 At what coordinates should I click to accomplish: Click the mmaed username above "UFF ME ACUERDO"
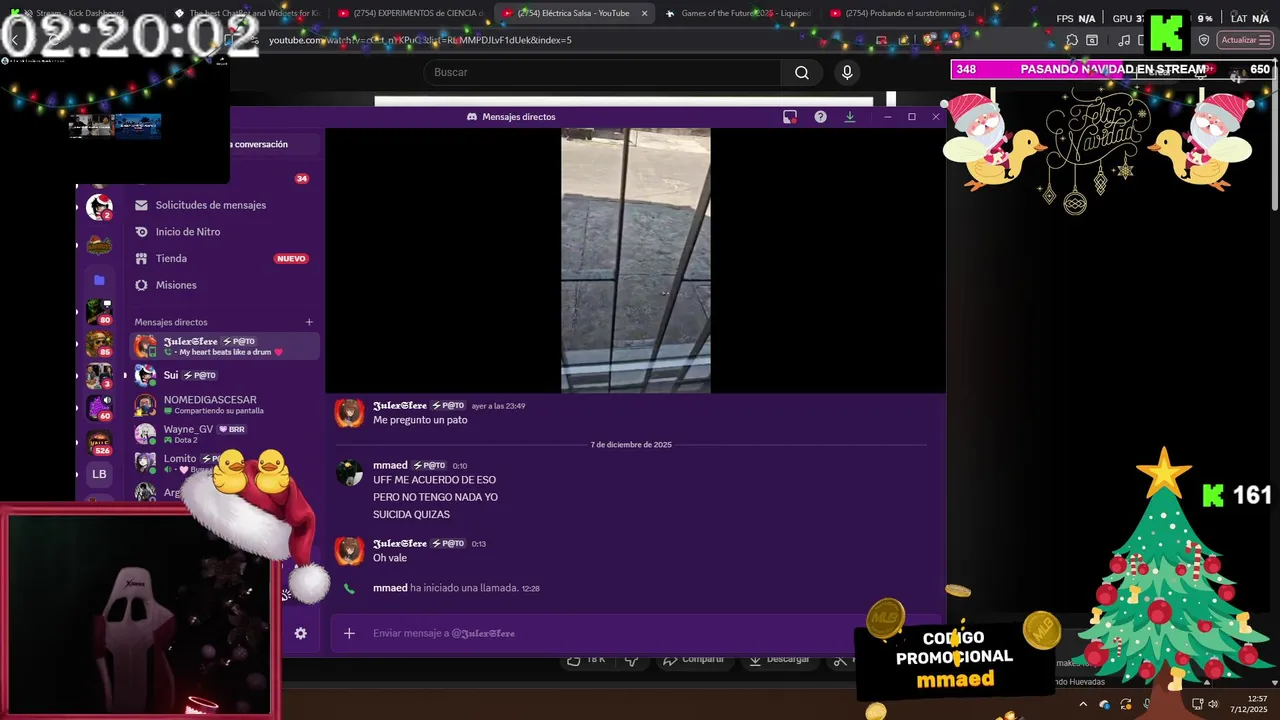coord(390,465)
